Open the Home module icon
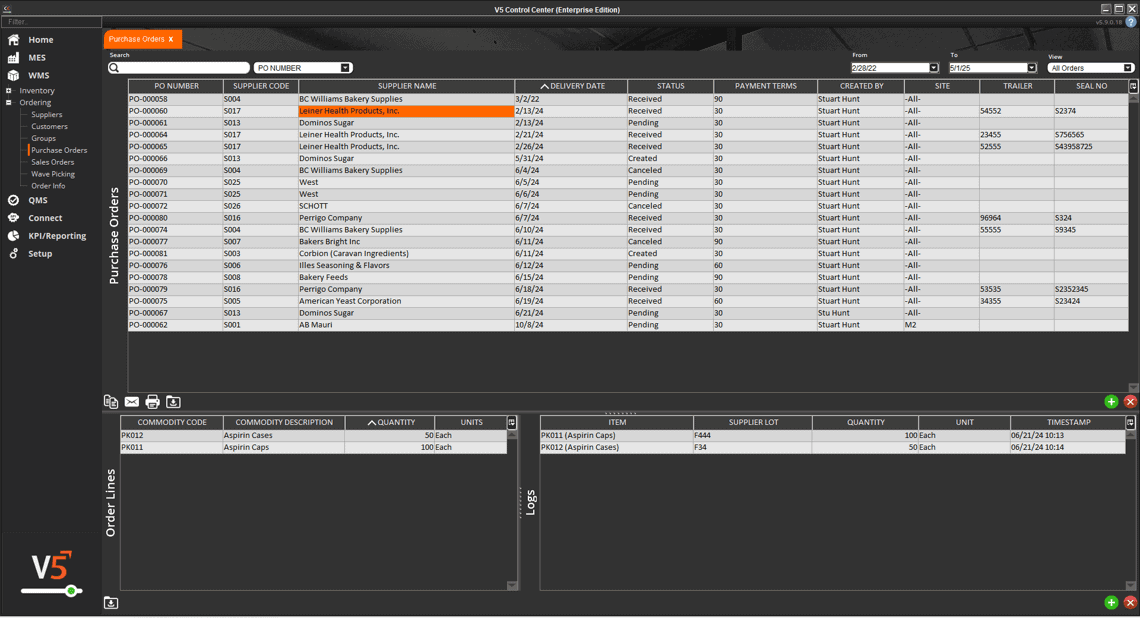This screenshot has height=618, width=1140. 13,40
